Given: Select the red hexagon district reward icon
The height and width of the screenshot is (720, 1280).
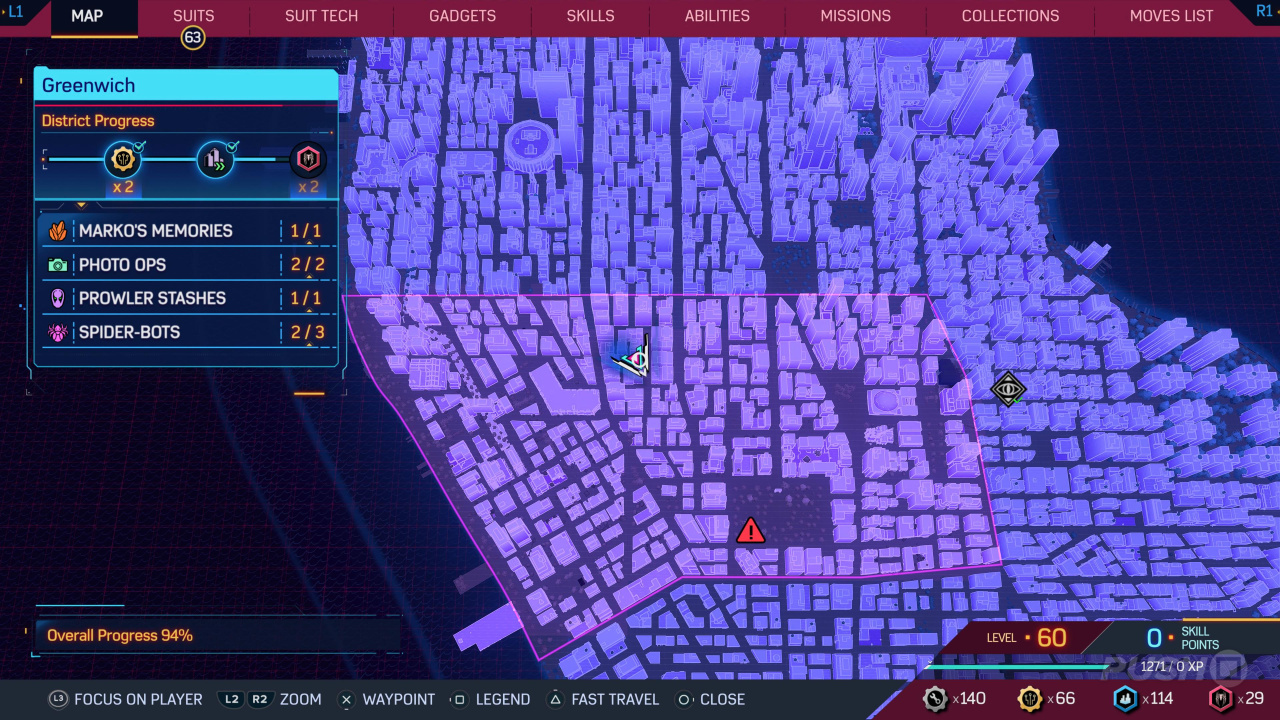Looking at the screenshot, I should click(x=307, y=158).
